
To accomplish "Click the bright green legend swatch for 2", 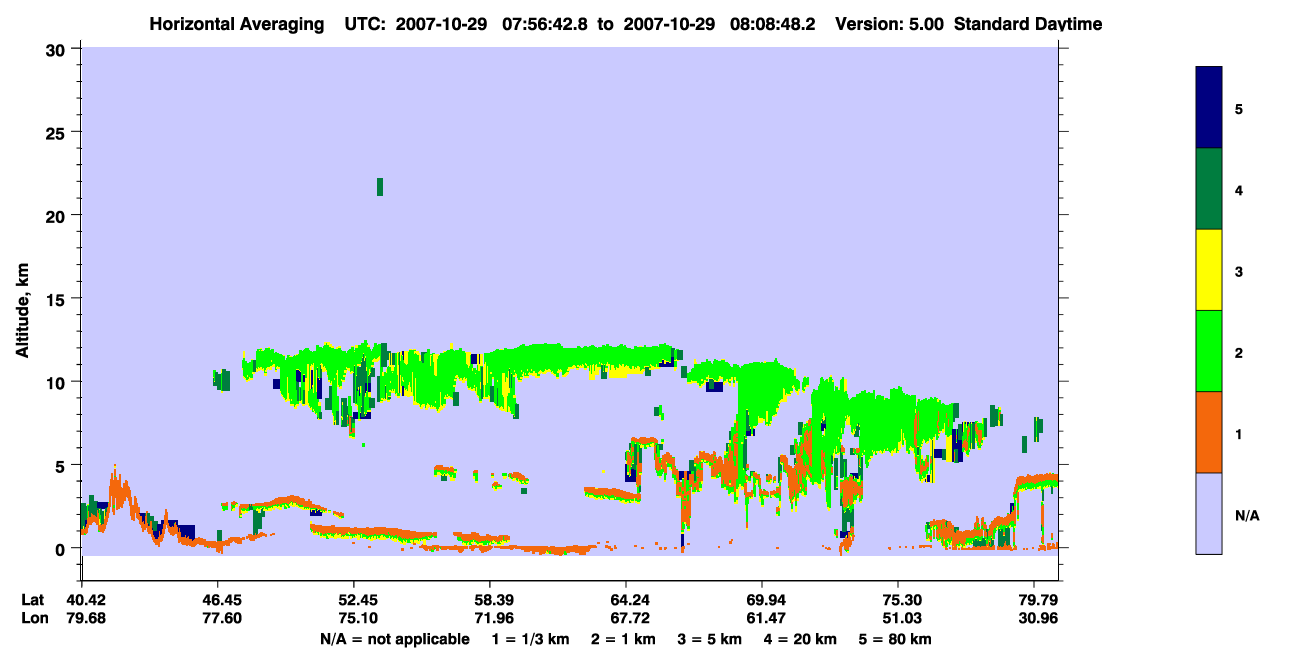I will 1209,351.
